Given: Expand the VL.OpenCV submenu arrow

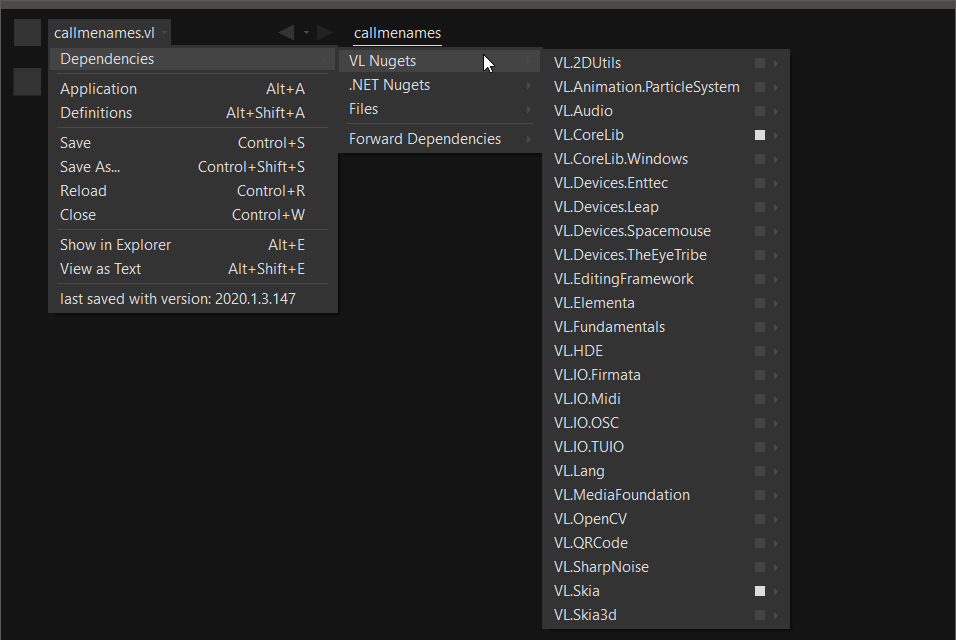Looking at the screenshot, I should 776,519.
